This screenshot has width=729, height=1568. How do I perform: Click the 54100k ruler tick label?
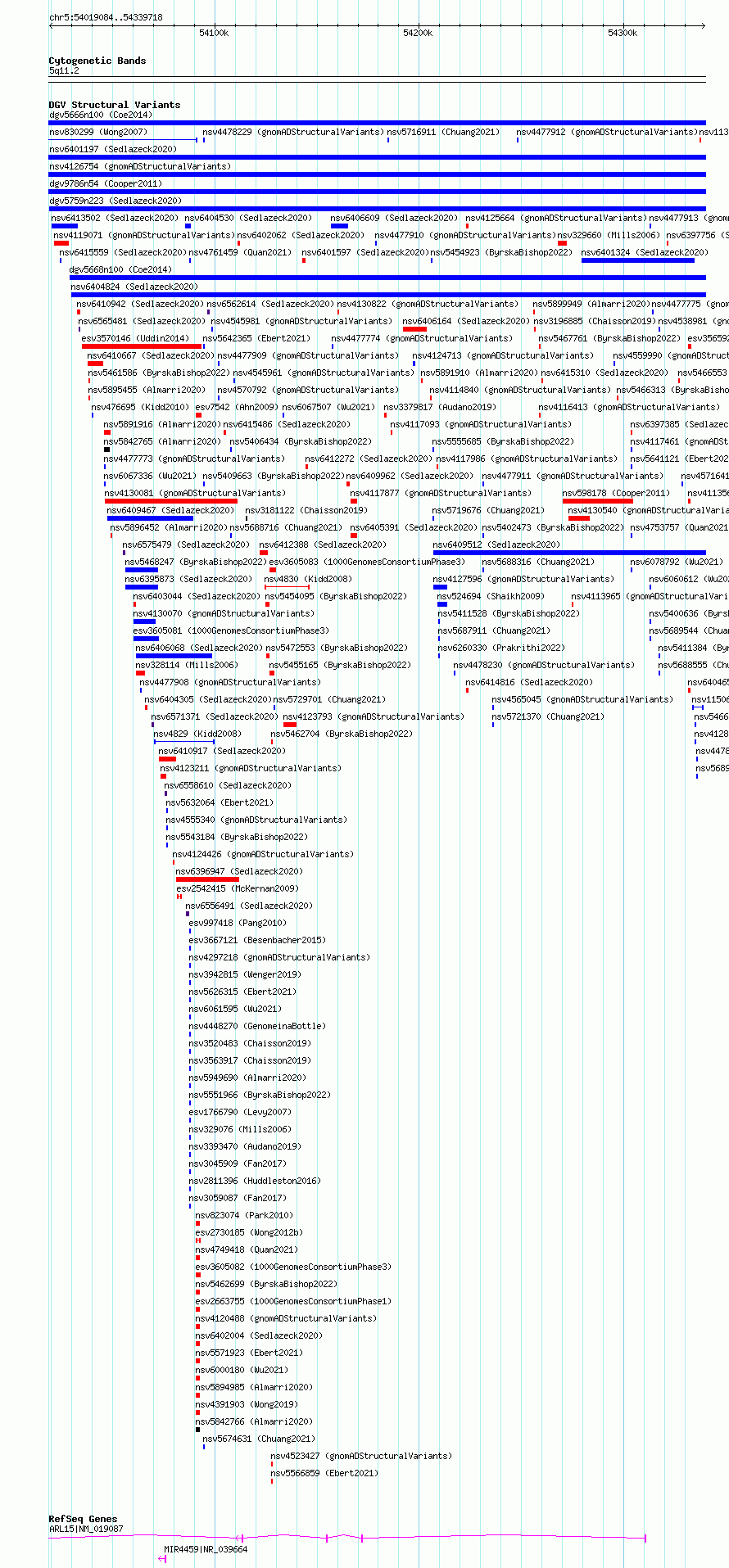click(214, 33)
